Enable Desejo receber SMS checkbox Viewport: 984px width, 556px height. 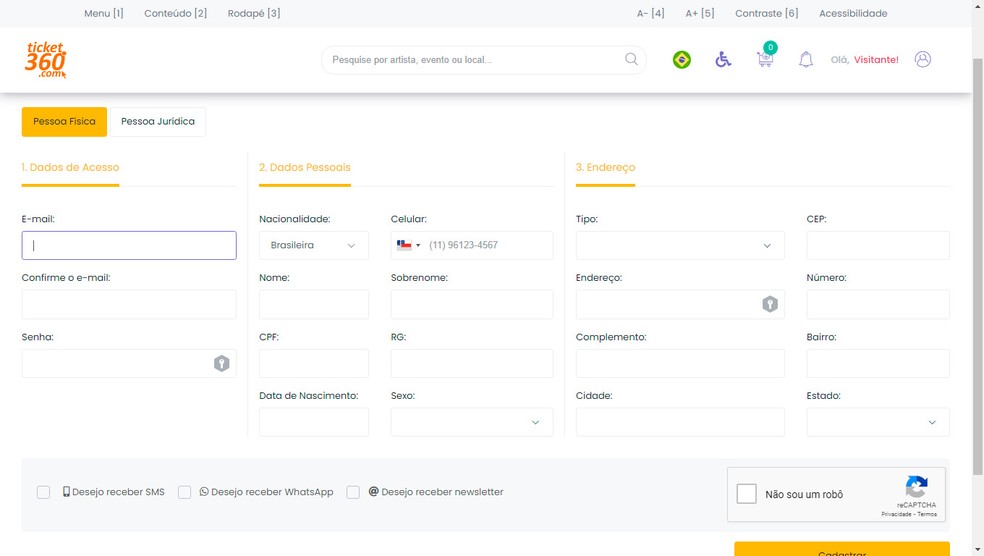click(44, 492)
